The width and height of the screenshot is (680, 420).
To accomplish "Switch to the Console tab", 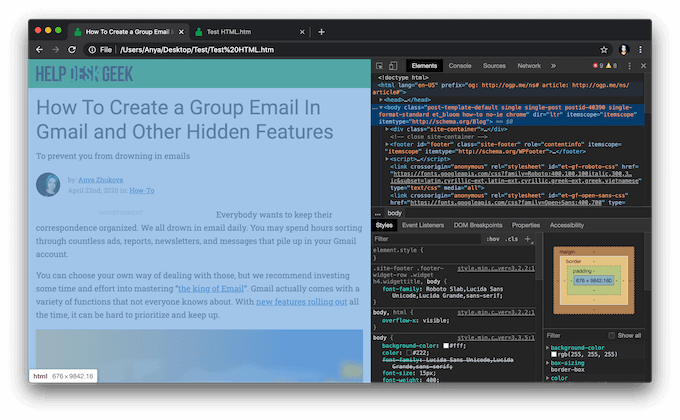I will coord(460,65).
